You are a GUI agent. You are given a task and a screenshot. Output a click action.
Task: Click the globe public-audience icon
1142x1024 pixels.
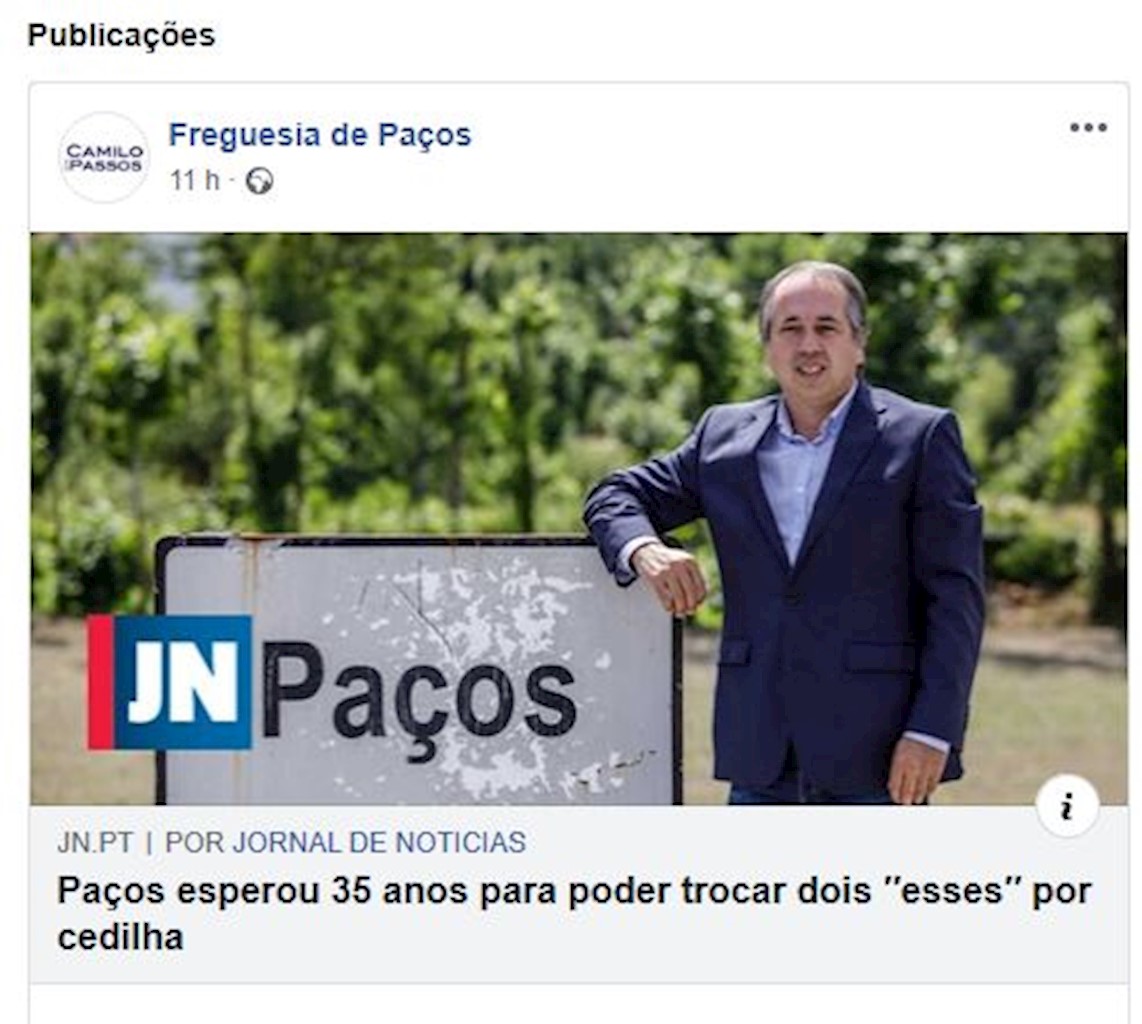point(259,181)
